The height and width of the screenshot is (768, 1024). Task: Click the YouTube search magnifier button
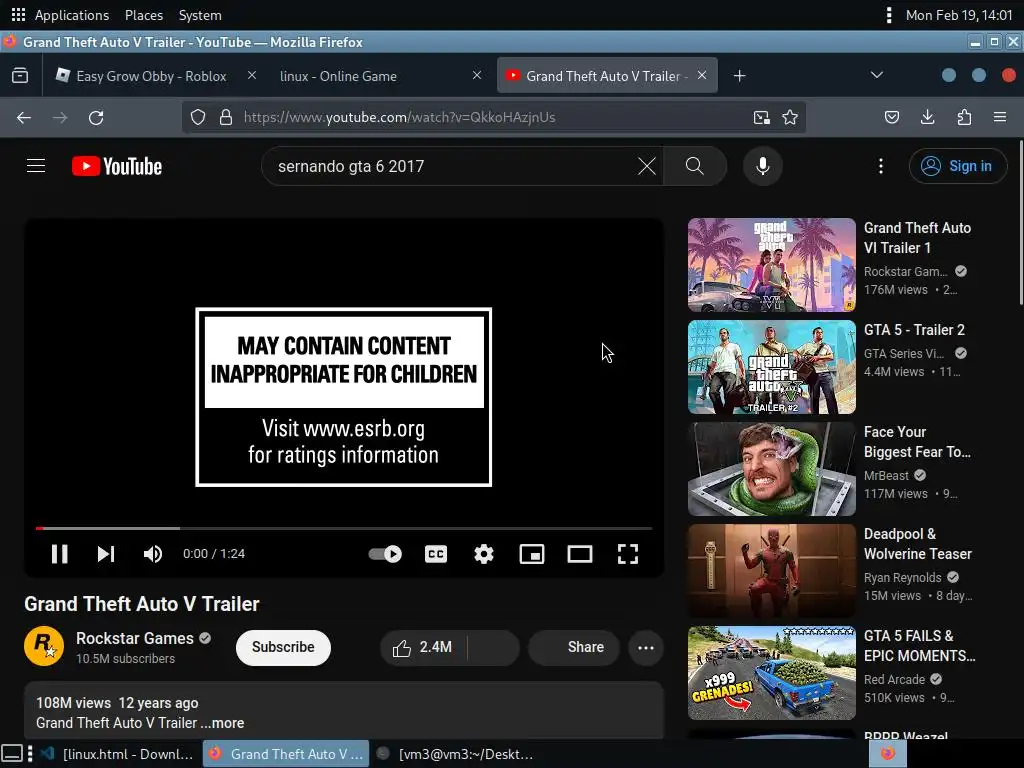coord(695,166)
